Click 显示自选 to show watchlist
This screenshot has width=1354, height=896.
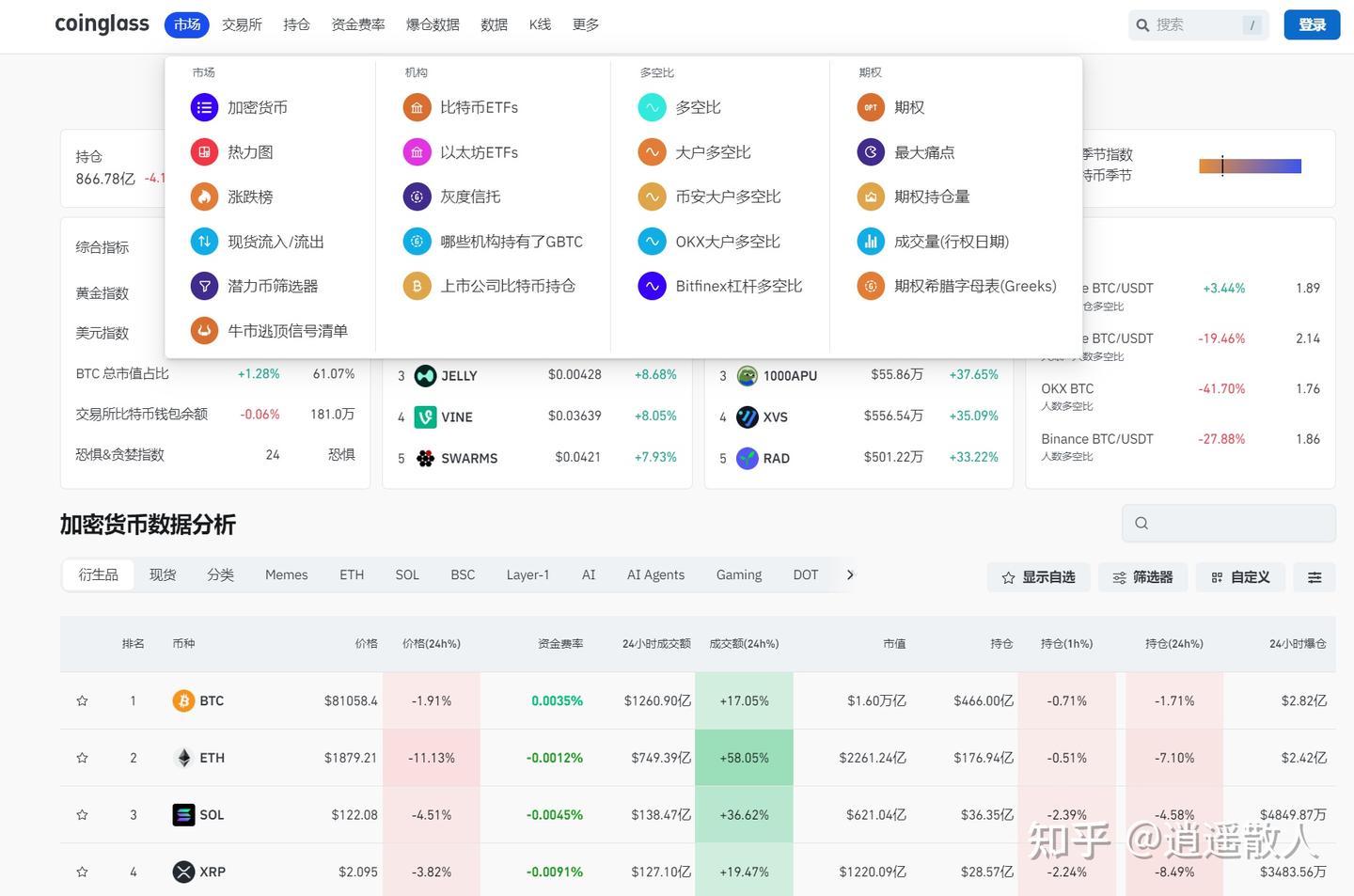point(1039,576)
